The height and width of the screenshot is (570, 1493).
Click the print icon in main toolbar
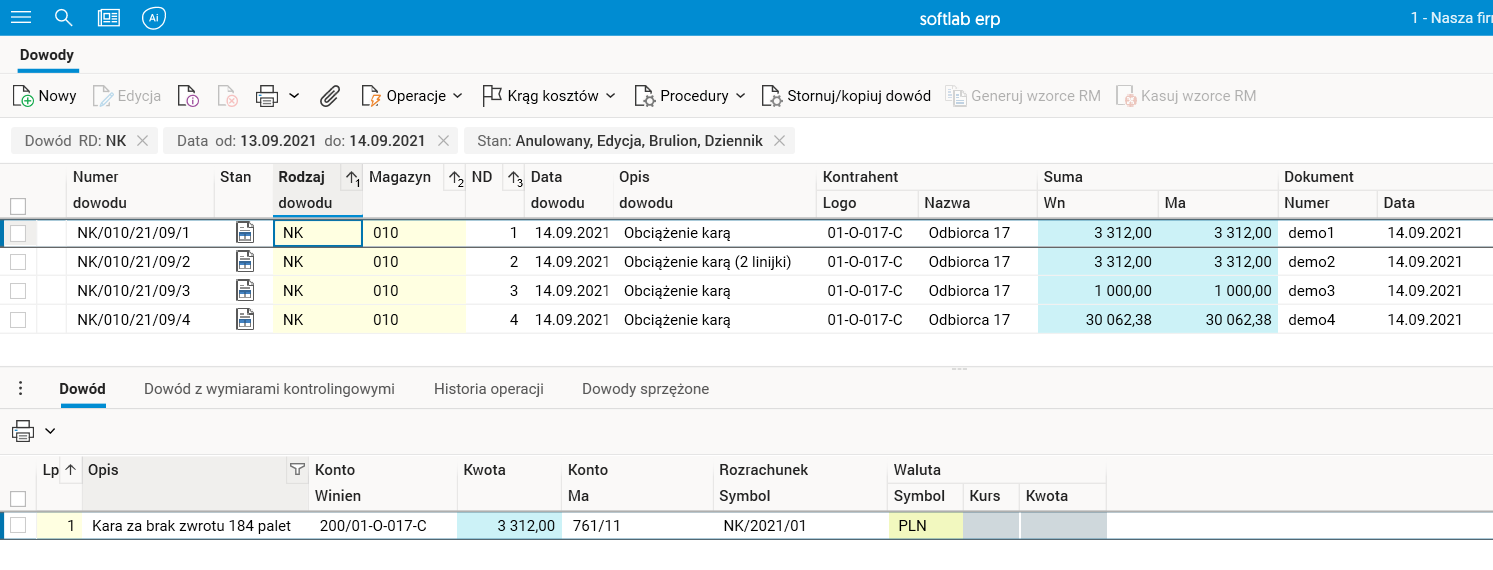click(x=267, y=96)
